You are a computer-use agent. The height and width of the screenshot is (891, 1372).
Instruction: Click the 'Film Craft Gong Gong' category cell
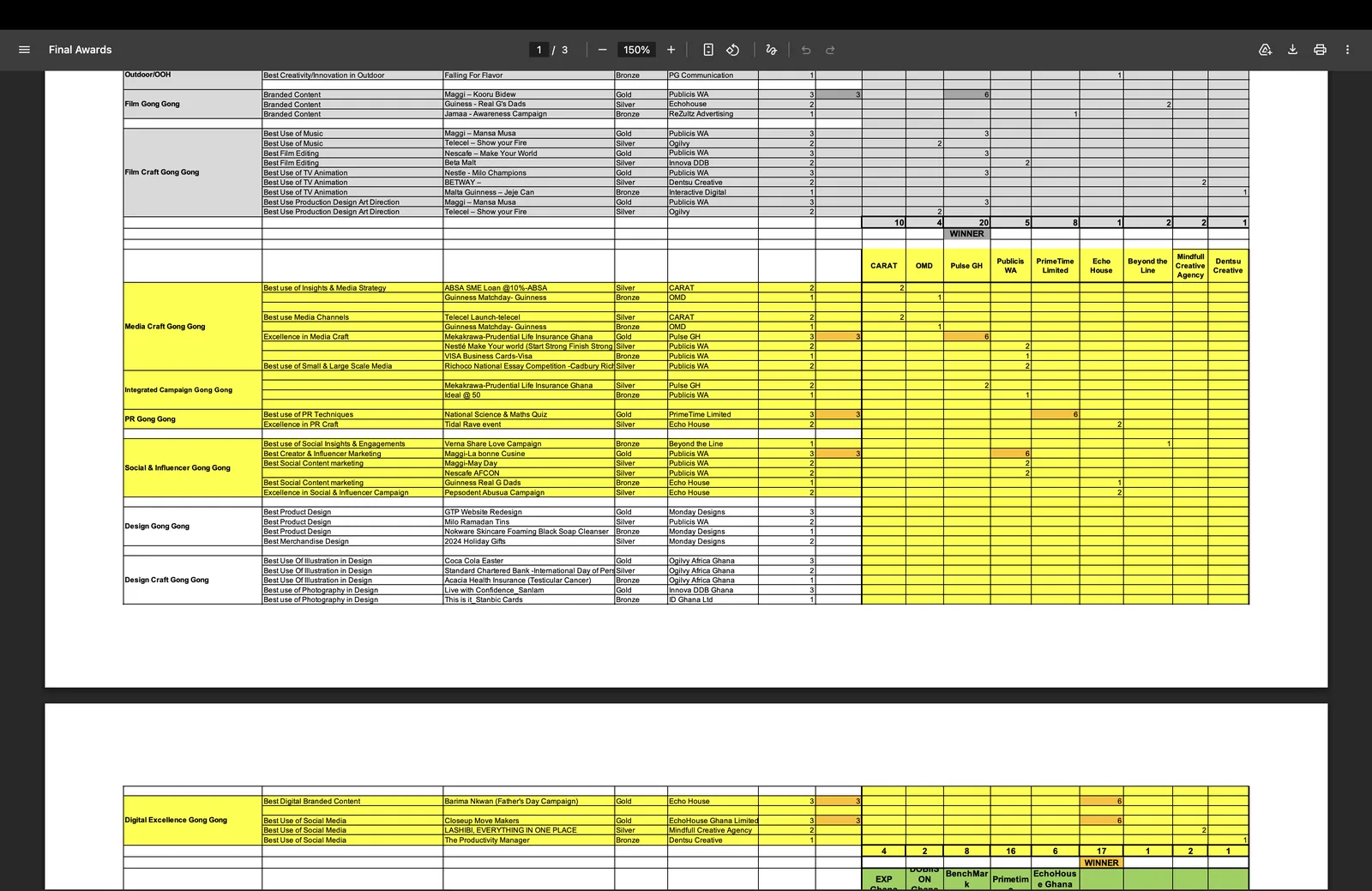pyautogui.click(x=193, y=172)
